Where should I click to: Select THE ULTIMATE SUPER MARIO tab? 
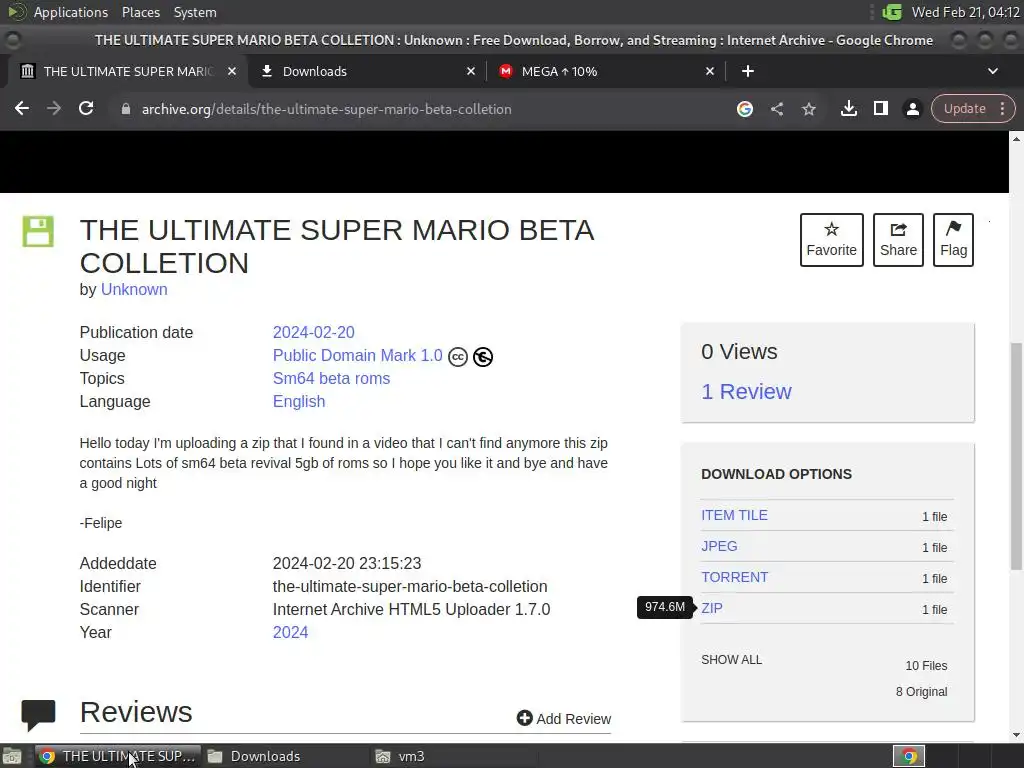(126, 71)
